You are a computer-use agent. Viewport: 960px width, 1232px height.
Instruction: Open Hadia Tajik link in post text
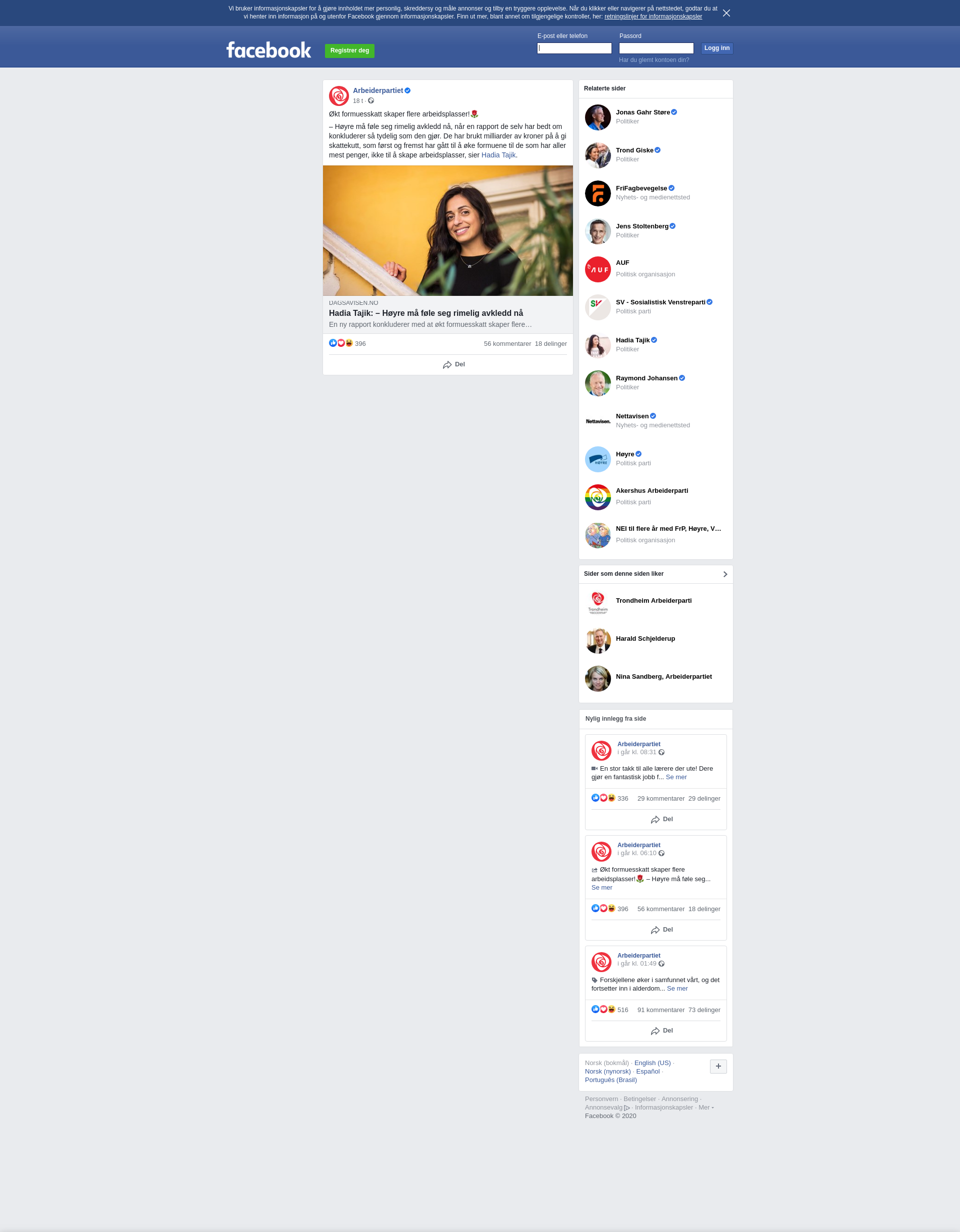498,155
